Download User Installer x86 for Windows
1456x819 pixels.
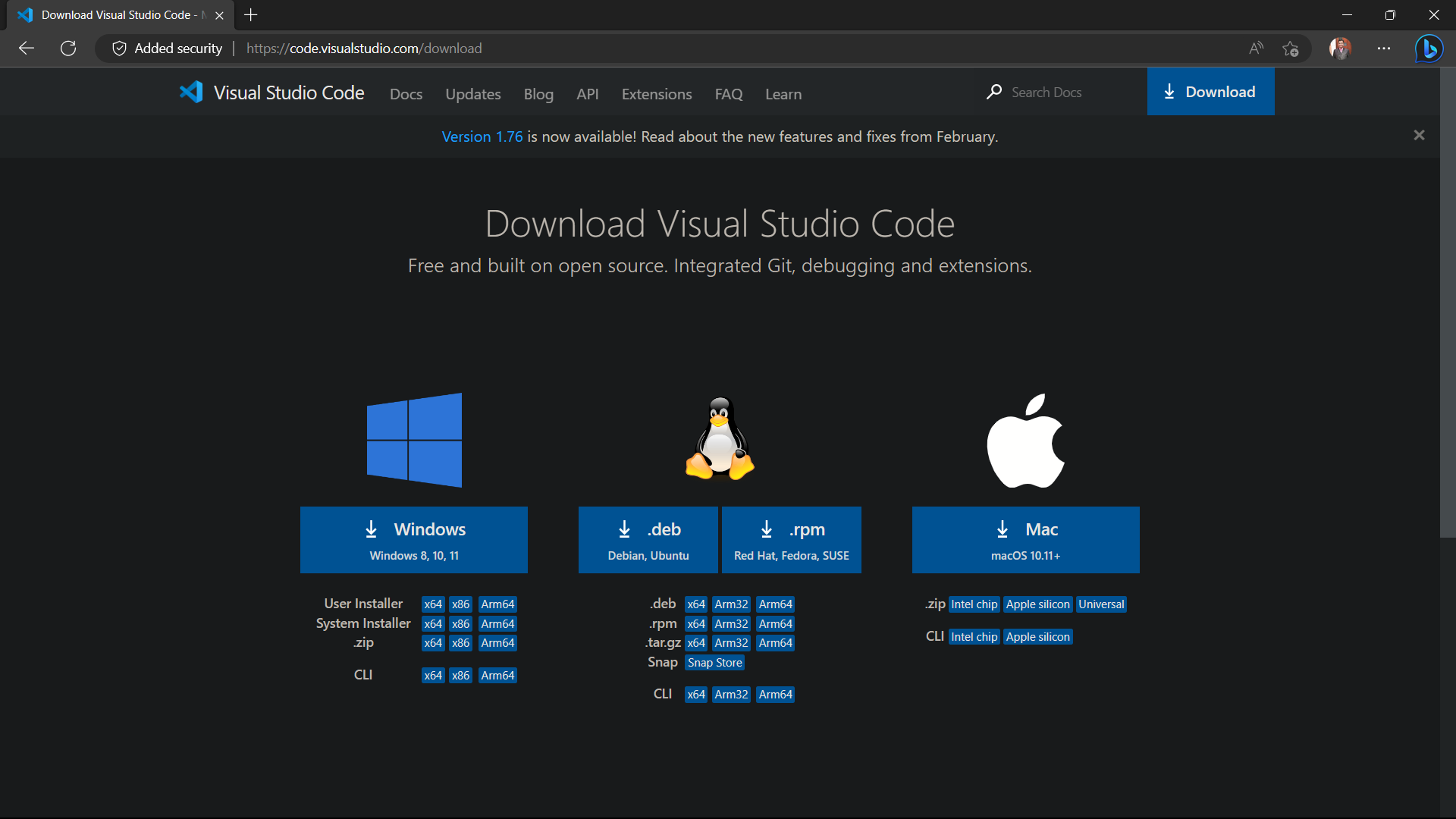pyautogui.click(x=461, y=604)
